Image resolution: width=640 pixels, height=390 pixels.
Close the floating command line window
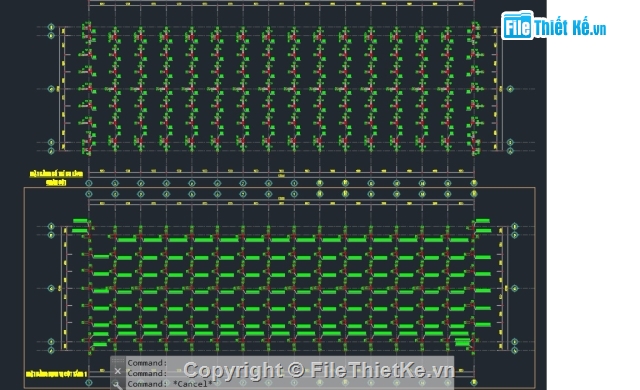coord(118,371)
